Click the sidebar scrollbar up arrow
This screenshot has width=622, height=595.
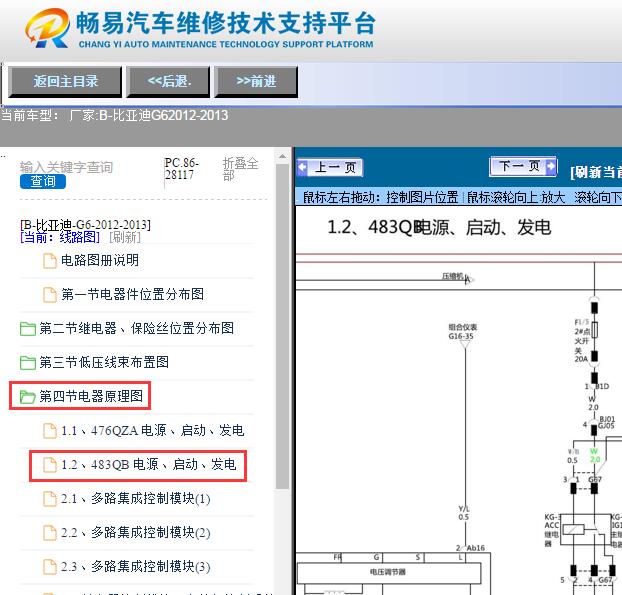282,157
